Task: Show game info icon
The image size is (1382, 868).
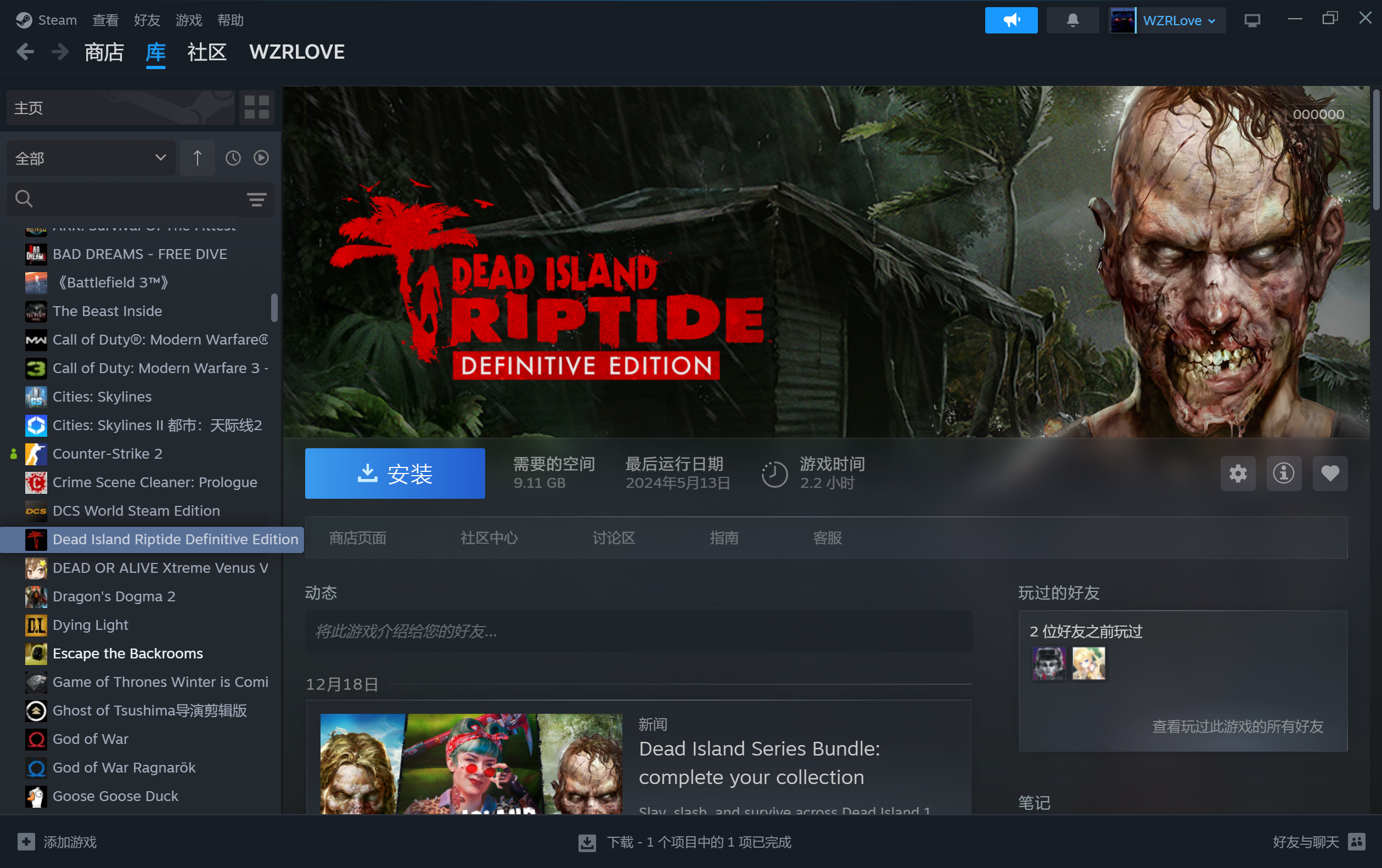Action: (1283, 474)
